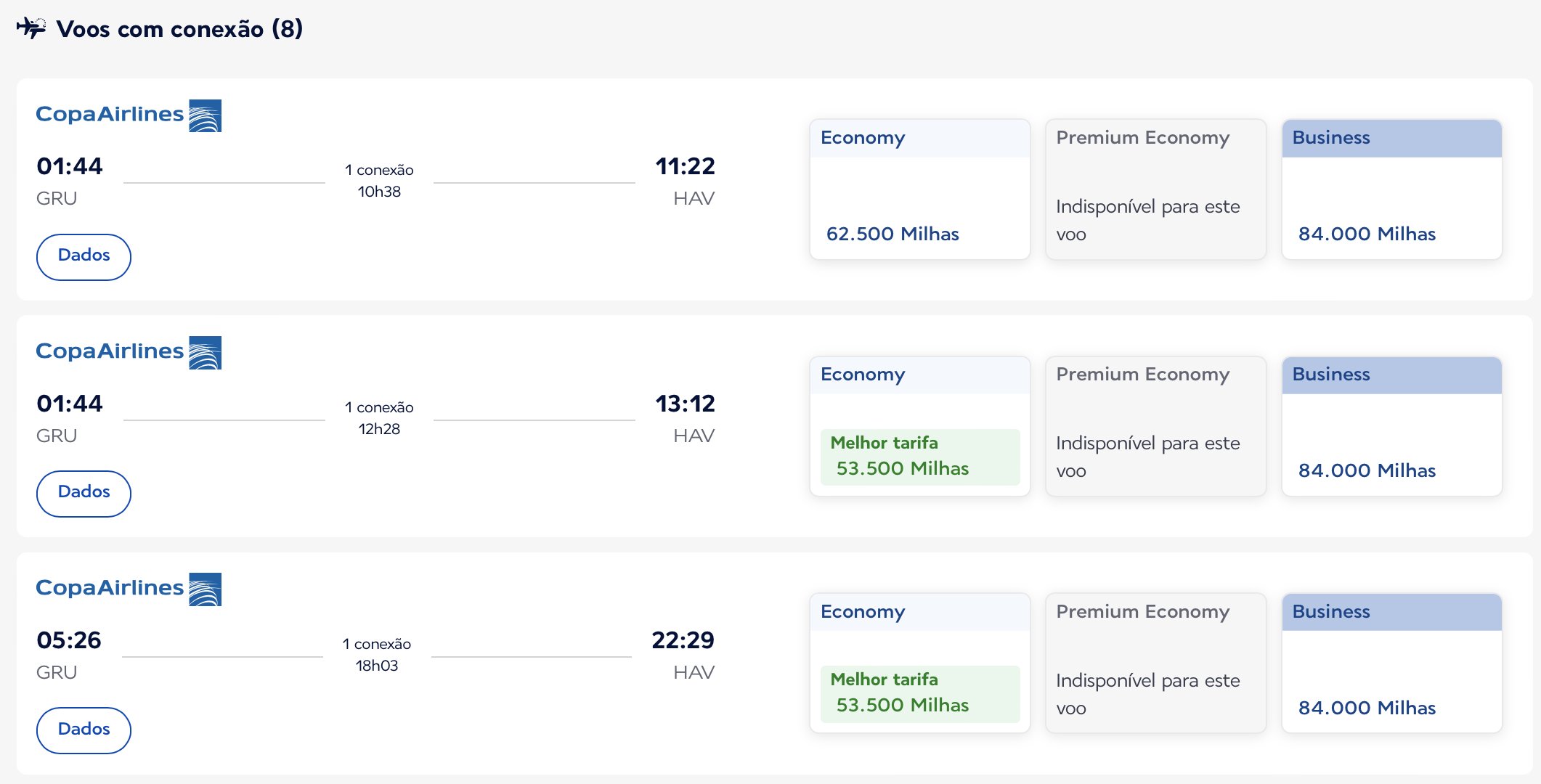Click '1 conexão 10h38' duration label

click(x=379, y=181)
